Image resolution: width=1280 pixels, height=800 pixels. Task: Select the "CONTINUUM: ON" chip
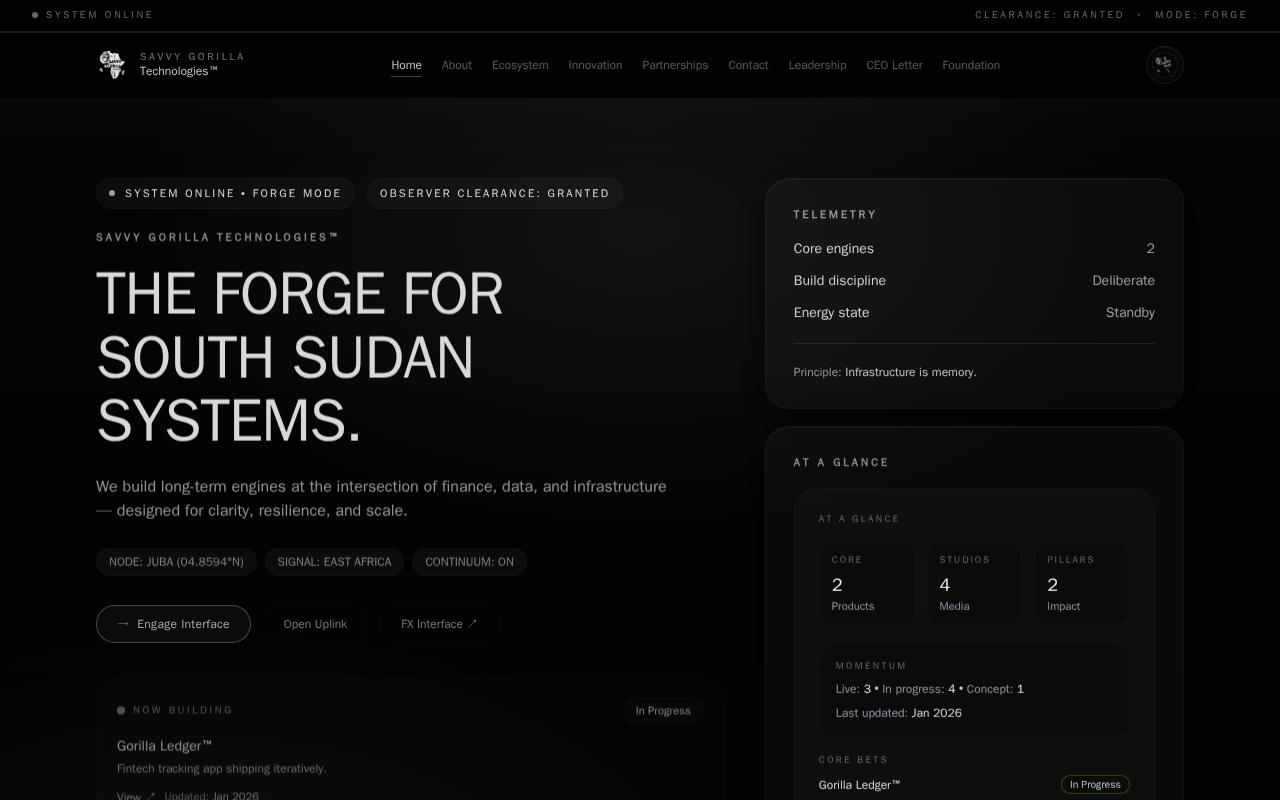point(469,562)
